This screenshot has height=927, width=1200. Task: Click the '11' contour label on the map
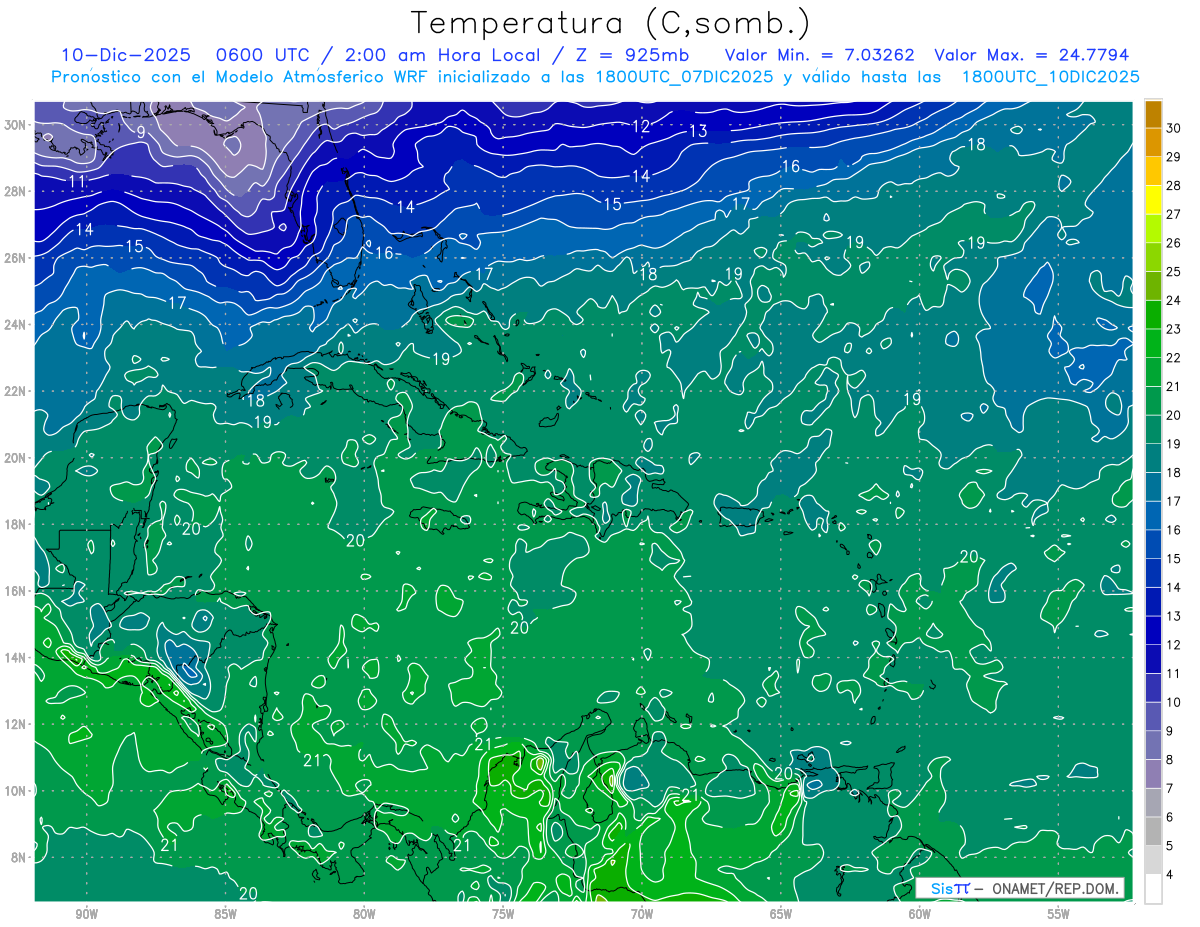coord(77,181)
